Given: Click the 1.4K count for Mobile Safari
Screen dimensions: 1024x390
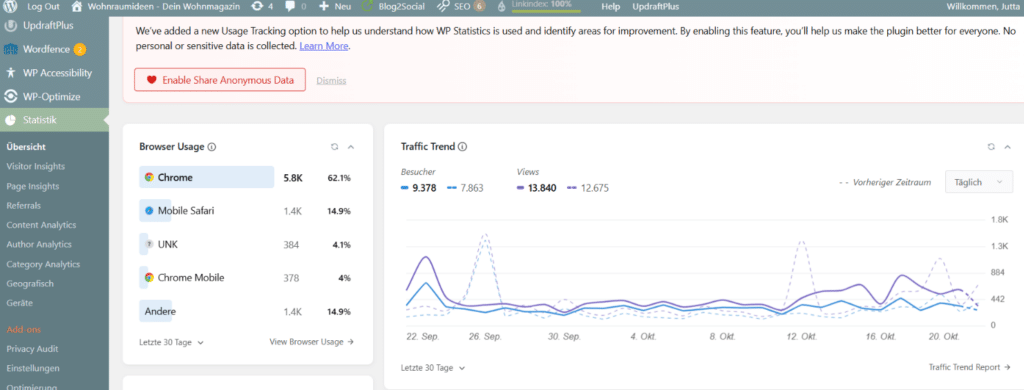Looking at the screenshot, I should (x=293, y=211).
